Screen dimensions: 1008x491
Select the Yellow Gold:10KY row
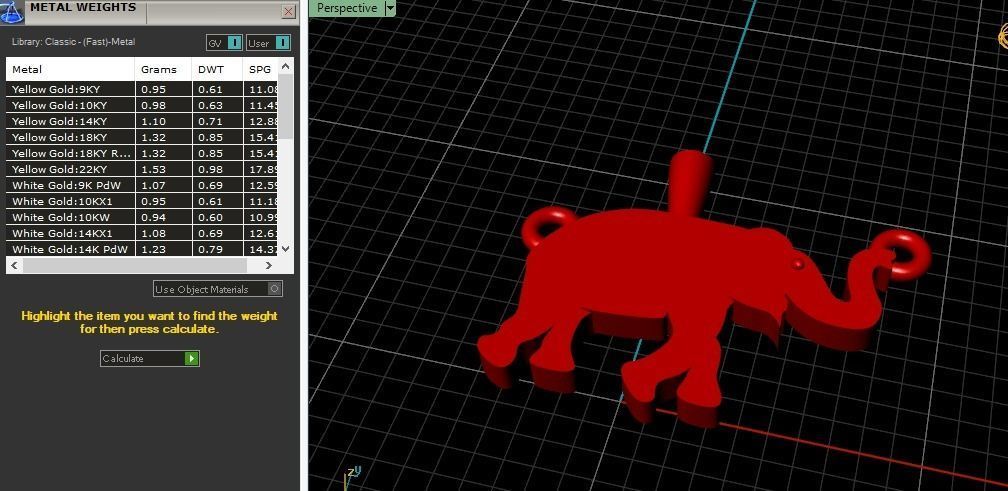pos(143,105)
